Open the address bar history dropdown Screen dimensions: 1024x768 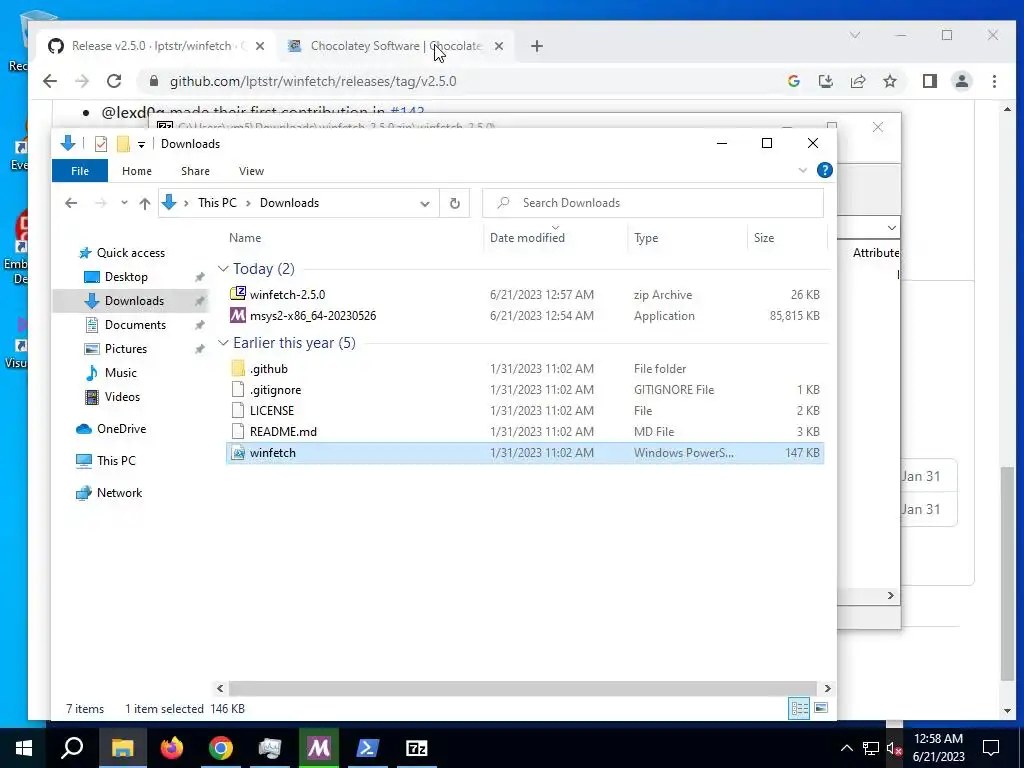click(x=424, y=203)
